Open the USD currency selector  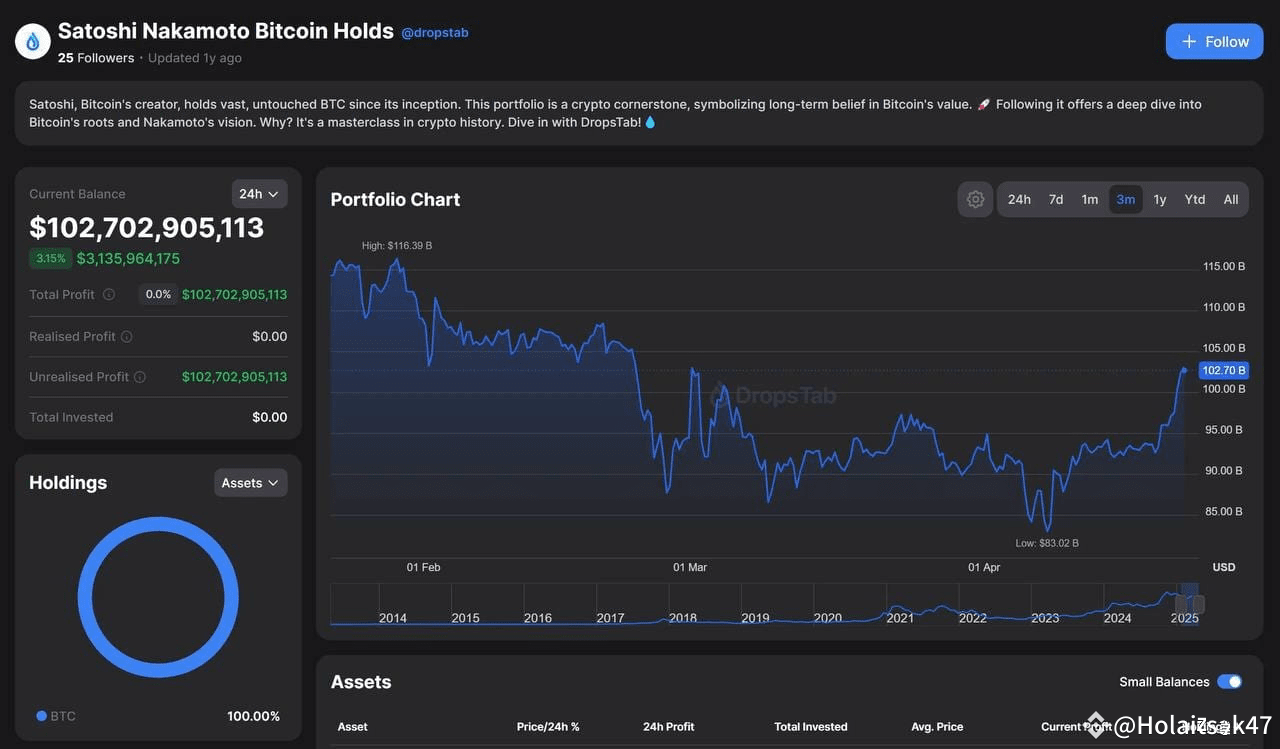[x=1223, y=567]
